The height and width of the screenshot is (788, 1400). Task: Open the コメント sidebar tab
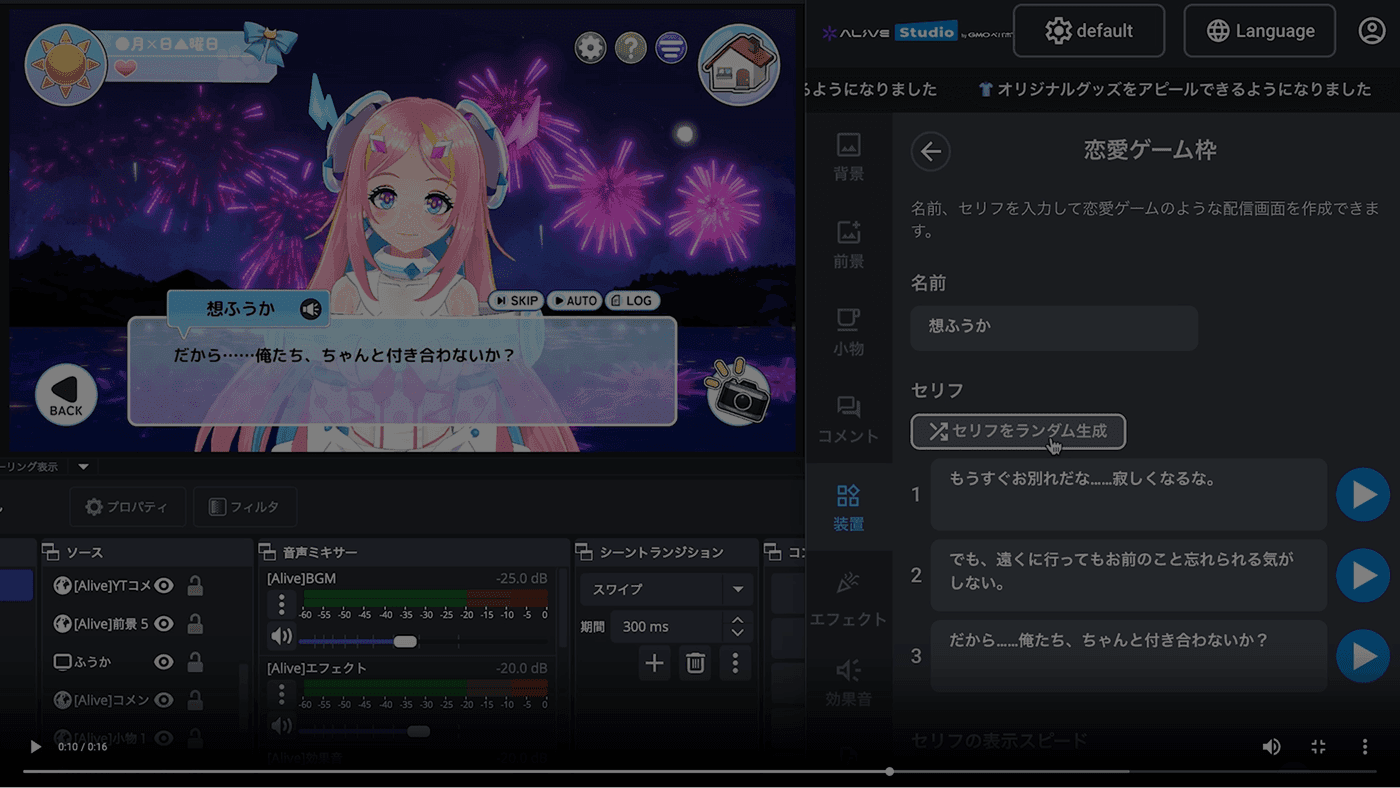pyautogui.click(x=848, y=420)
